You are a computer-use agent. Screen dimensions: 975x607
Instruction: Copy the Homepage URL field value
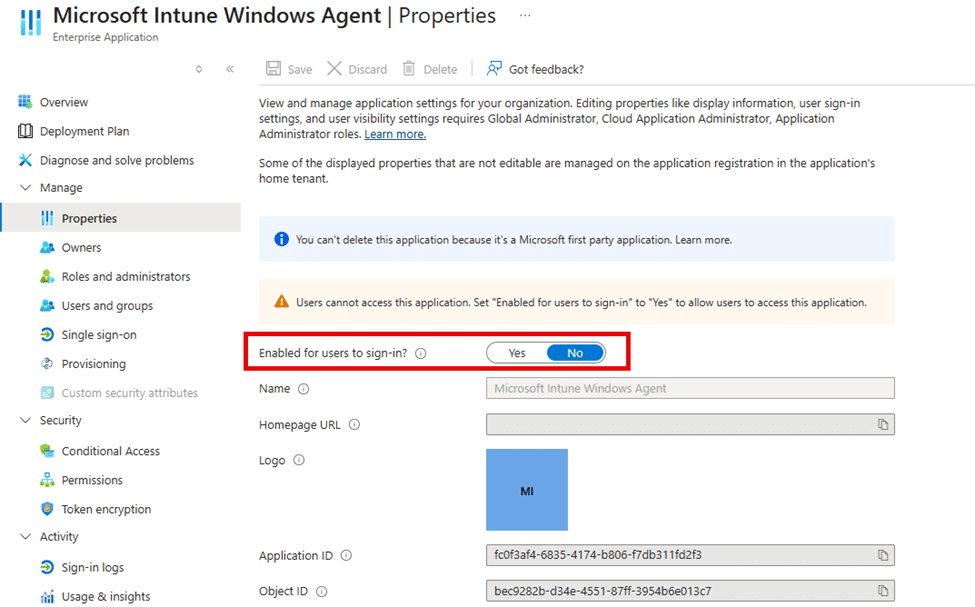pos(883,425)
